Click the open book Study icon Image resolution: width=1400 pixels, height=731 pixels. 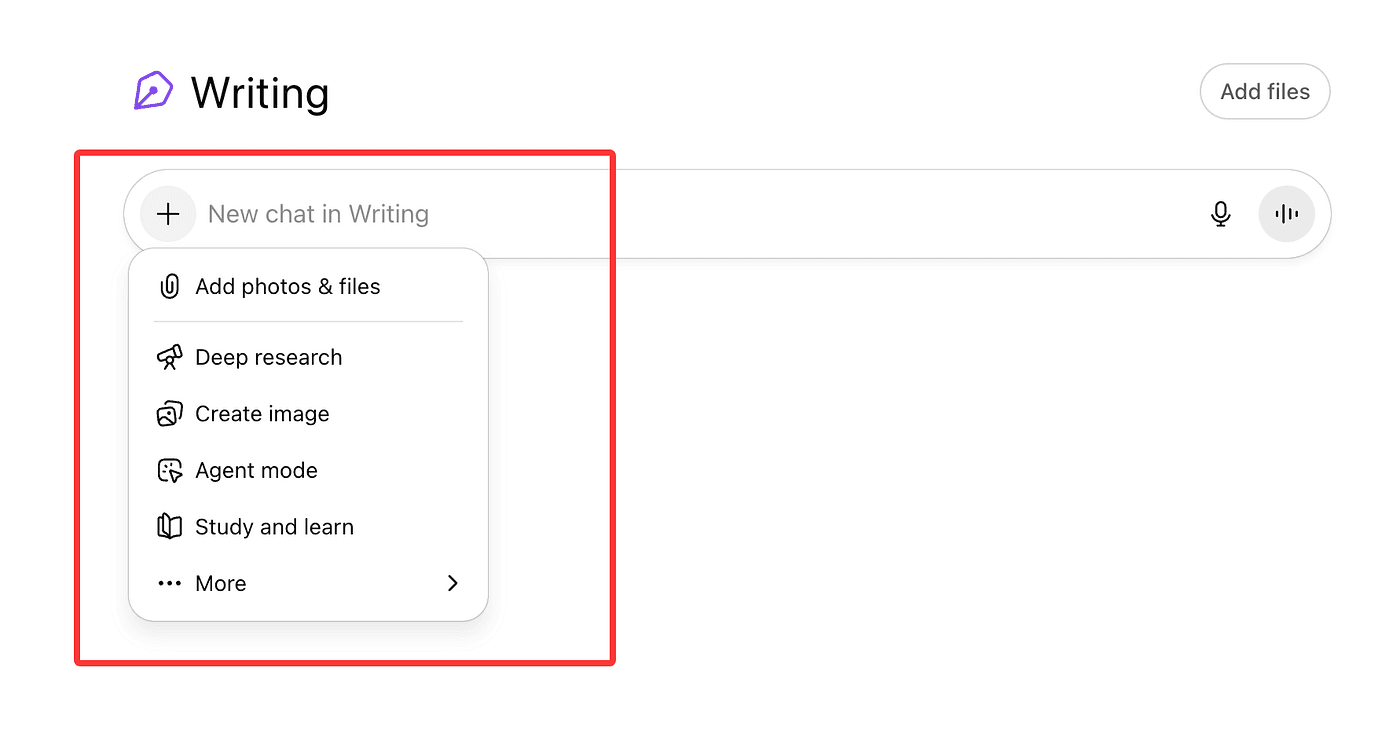[x=170, y=527]
